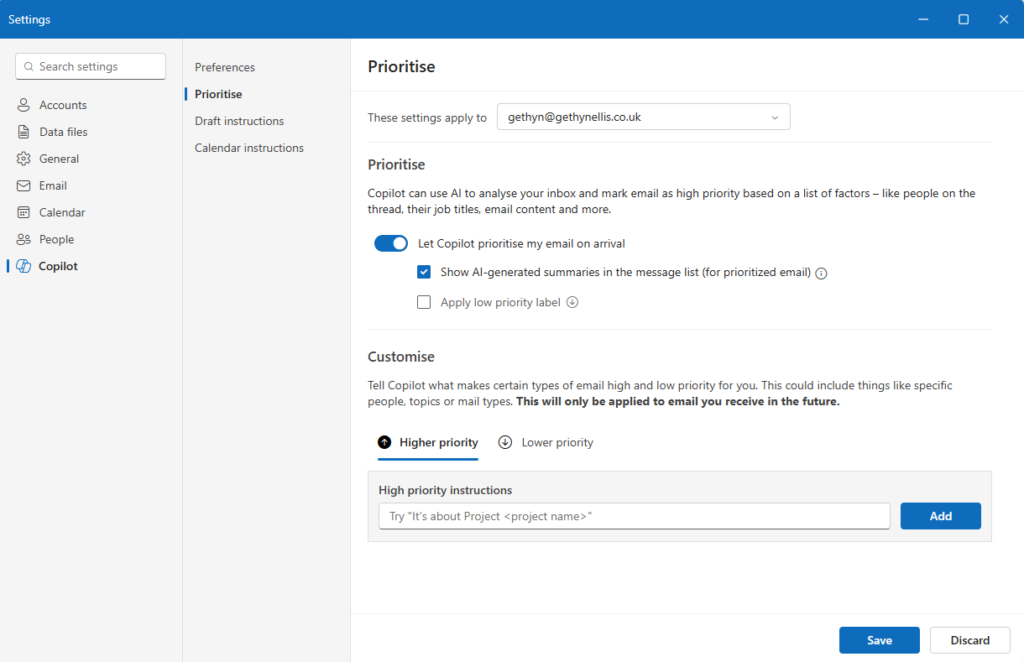1024x662 pixels.
Task: Open Draft instructions section
Action: pyautogui.click(x=239, y=121)
